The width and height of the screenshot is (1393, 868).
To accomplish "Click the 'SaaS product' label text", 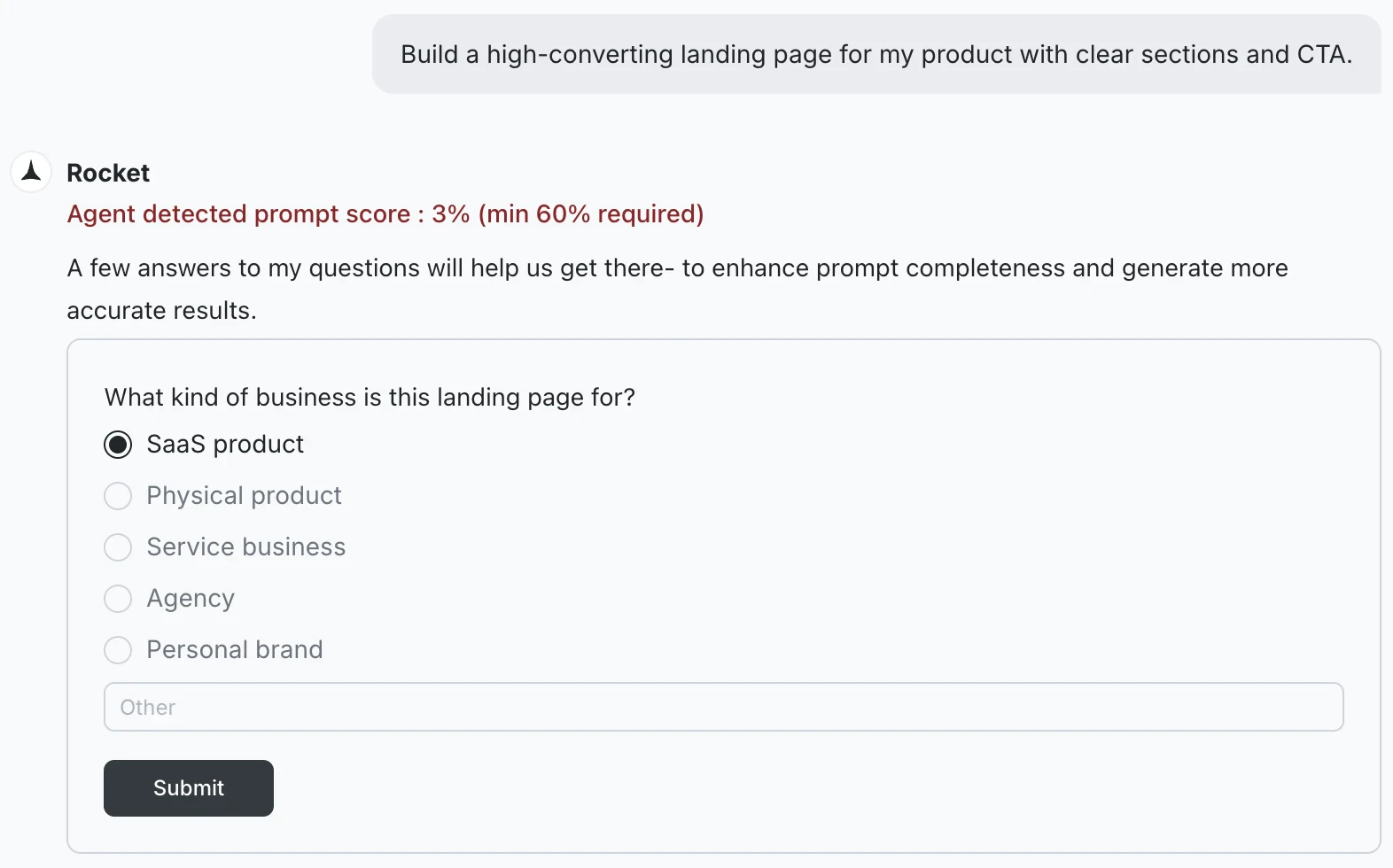I will click(x=224, y=444).
